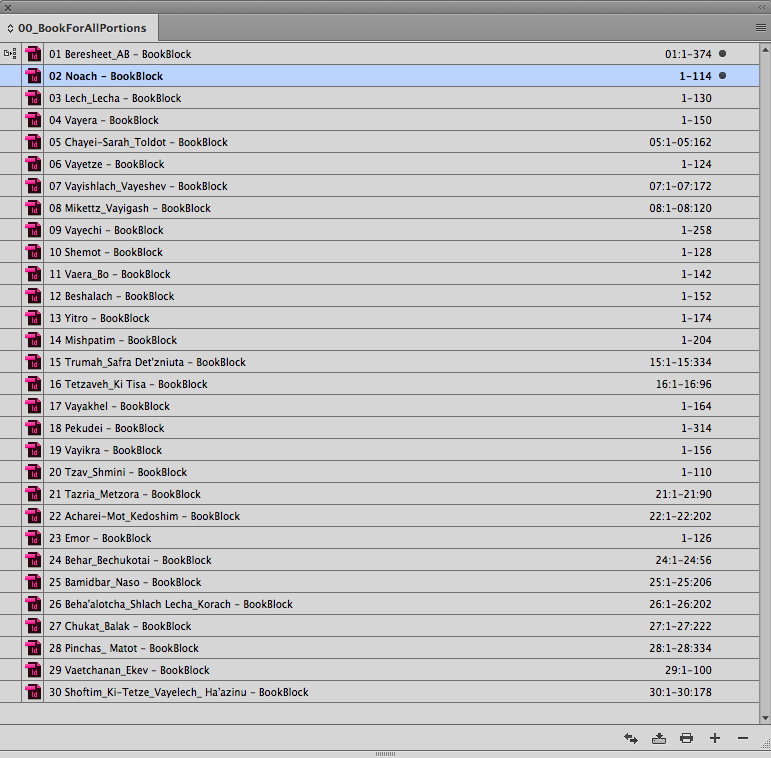Viewport: 771px width, 758px height.
Task: Click the InDesign icon for 05 Chayei-Sarah_Toldot
Action: tap(33, 142)
